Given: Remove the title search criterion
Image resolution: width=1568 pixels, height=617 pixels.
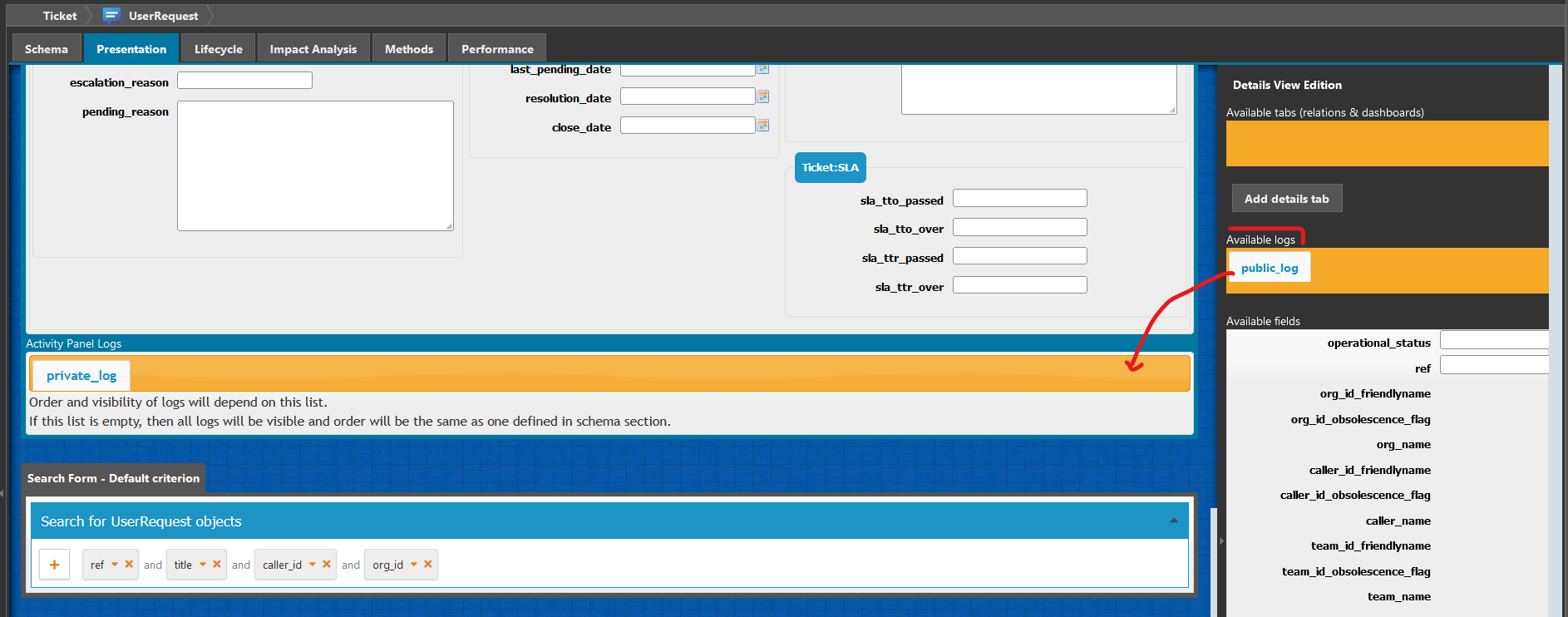Looking at the screenshot, I should pyautogui.click(x=217, y=564).
